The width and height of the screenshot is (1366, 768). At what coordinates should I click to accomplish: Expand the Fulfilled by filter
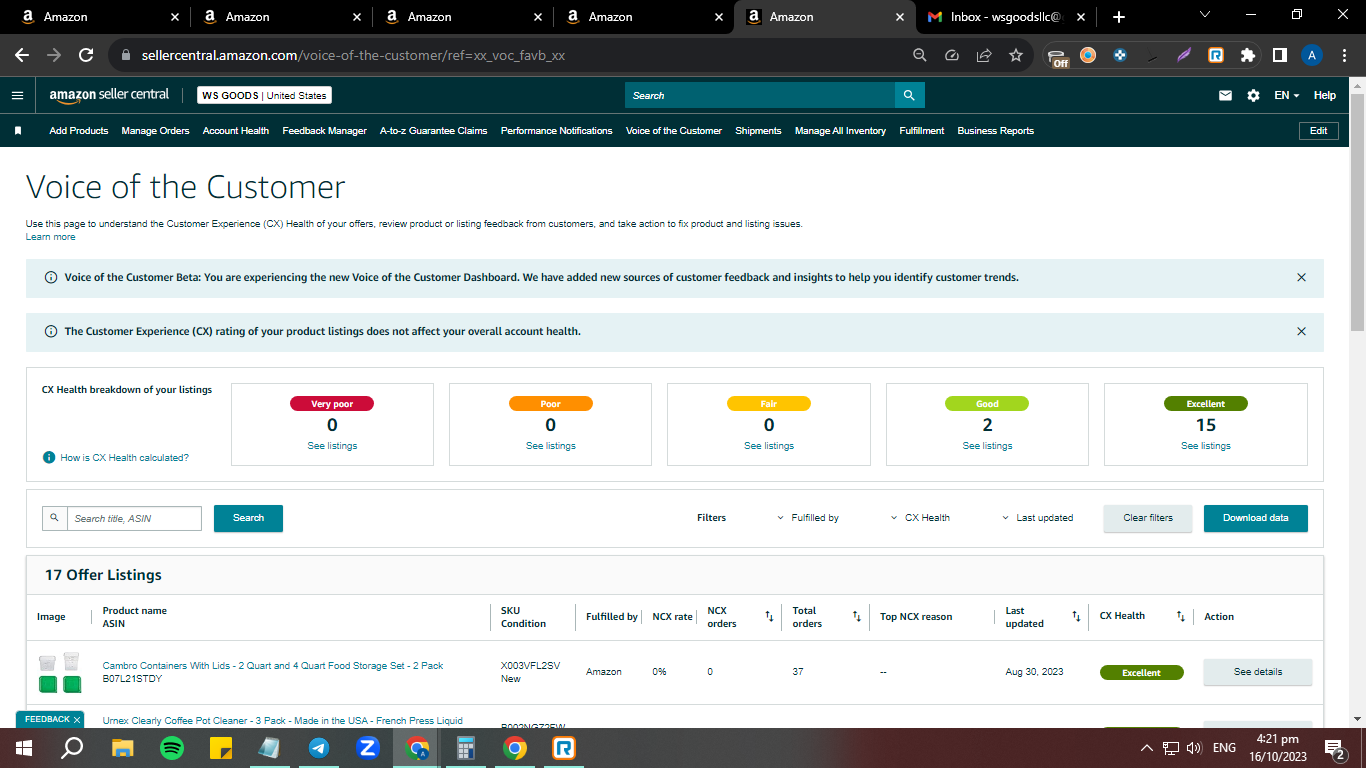click(808, 518)
